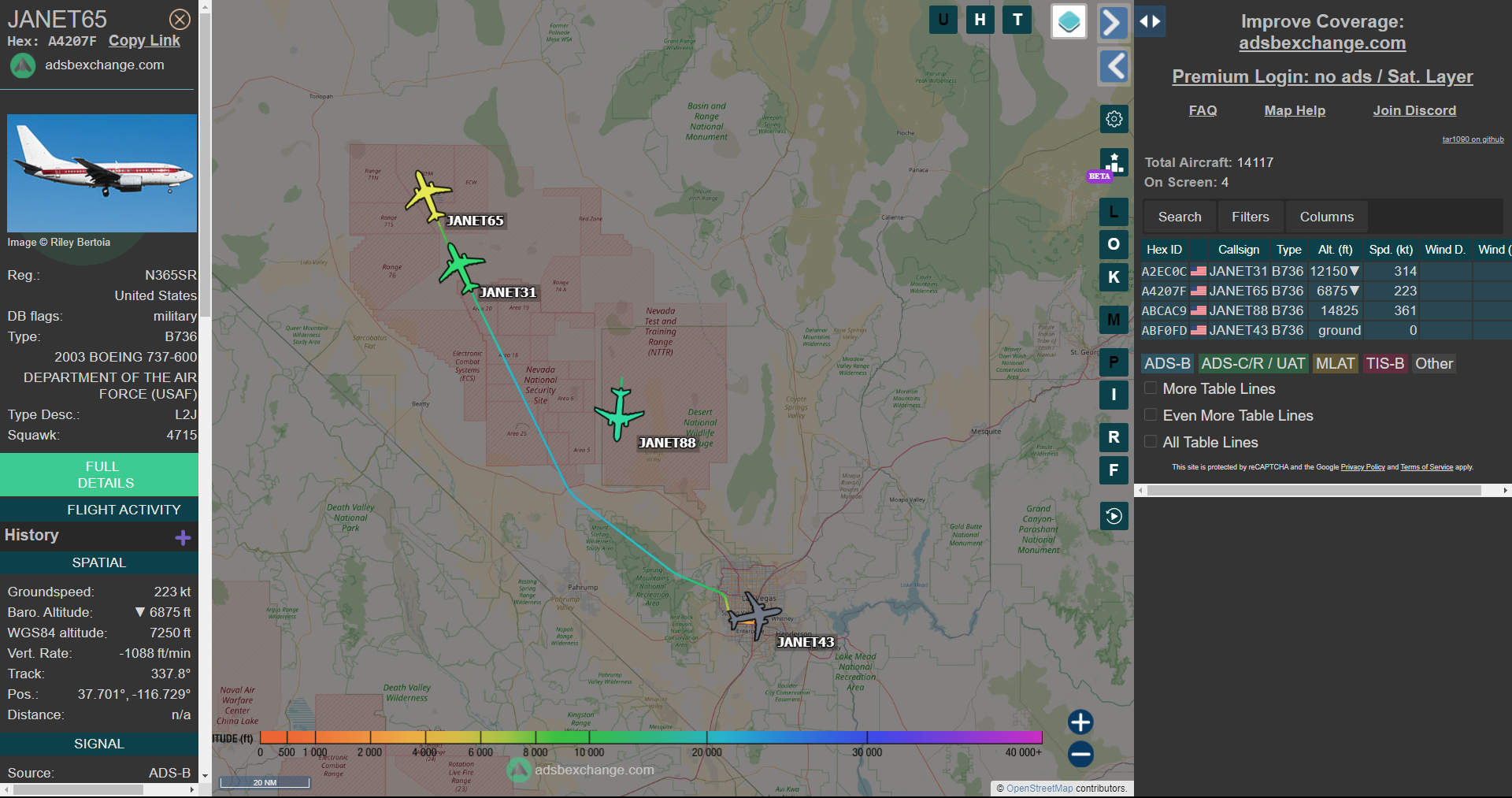Click the U map toggle button
Screen dimensions: 1512x798
(x=943, y=20)
